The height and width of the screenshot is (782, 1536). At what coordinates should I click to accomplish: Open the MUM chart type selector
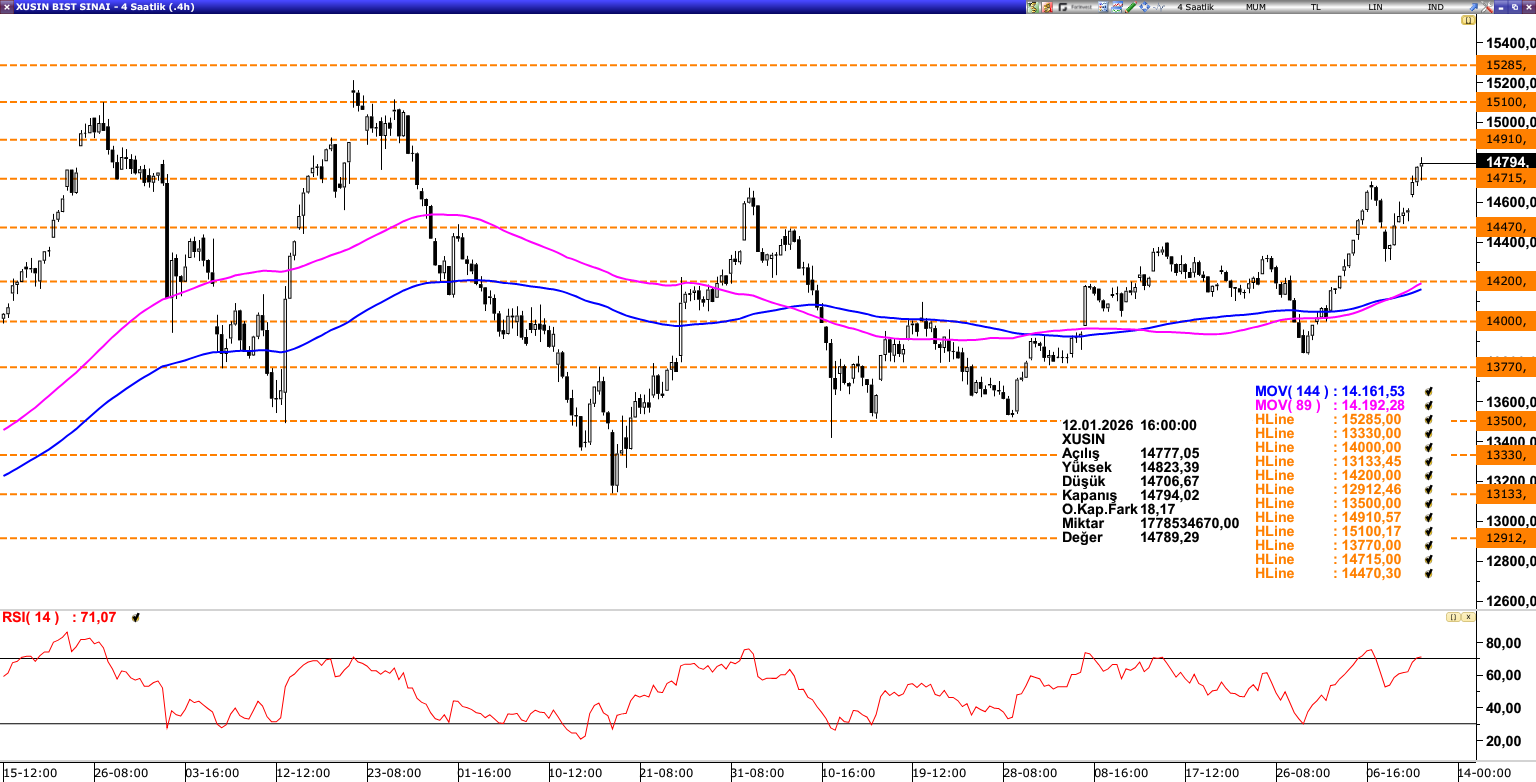click(x=1256, y=7)
